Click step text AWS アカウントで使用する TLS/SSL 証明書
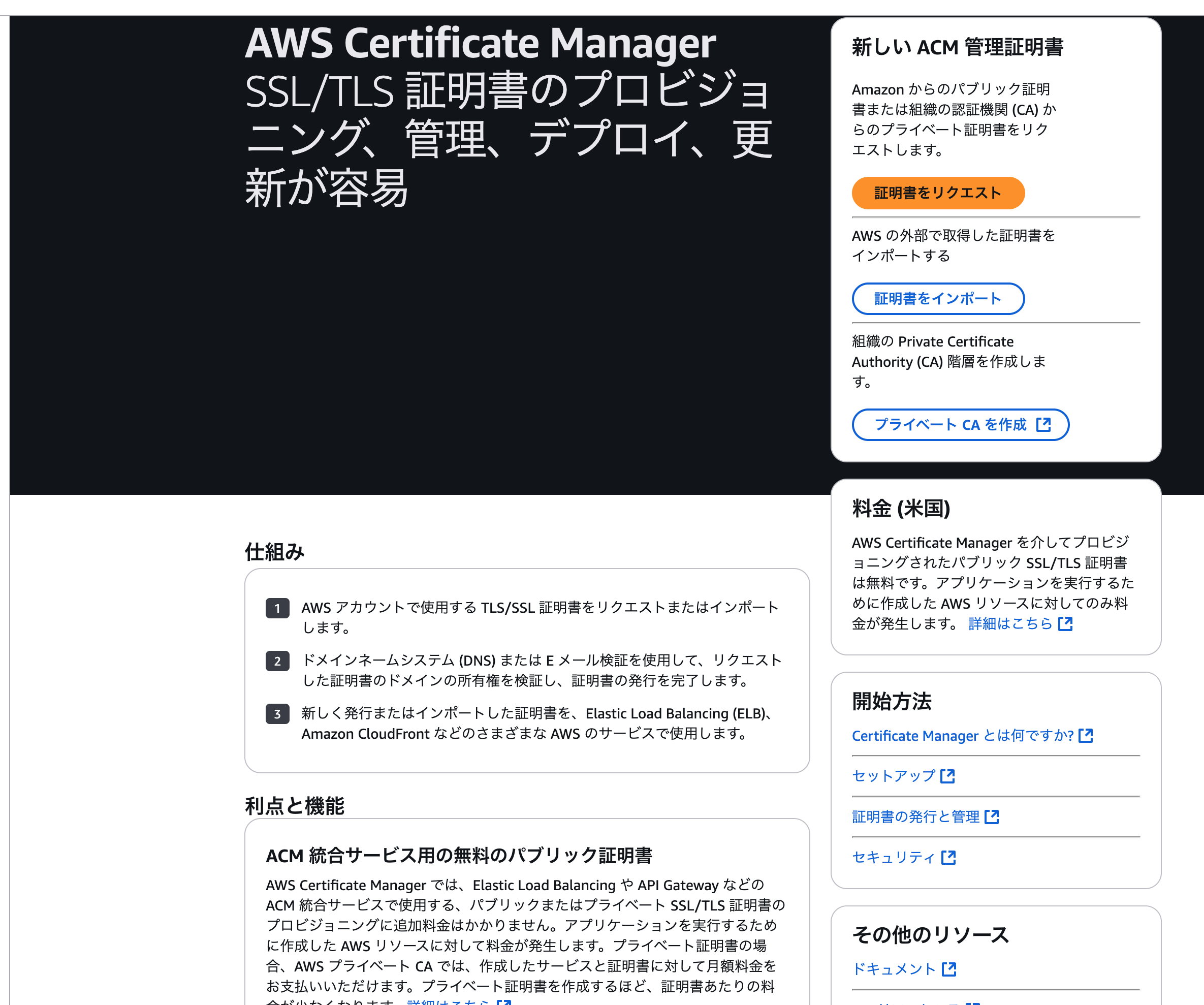The image size is (1204, 1005). 540,617
